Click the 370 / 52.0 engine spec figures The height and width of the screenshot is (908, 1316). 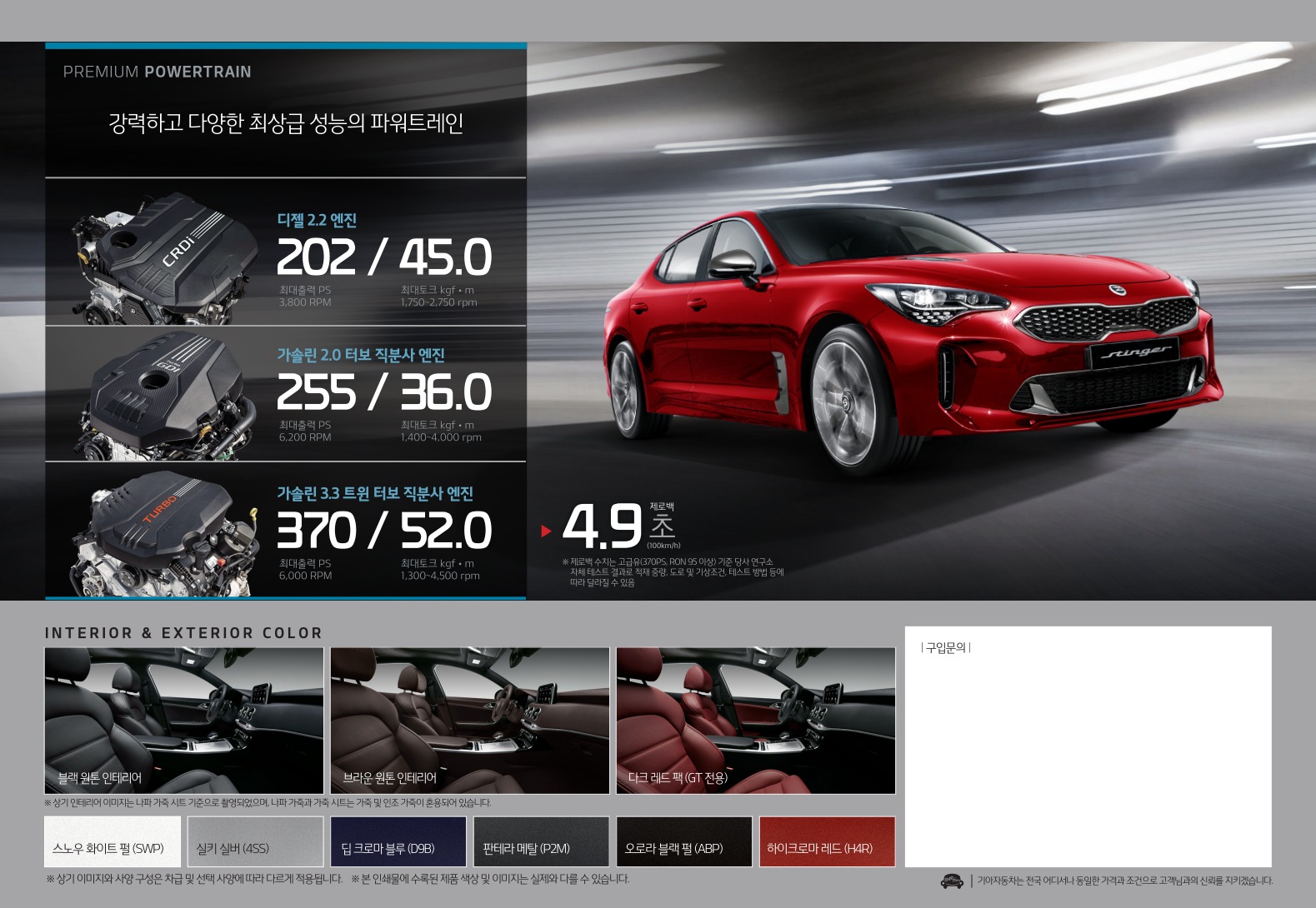tap(384, 531)
